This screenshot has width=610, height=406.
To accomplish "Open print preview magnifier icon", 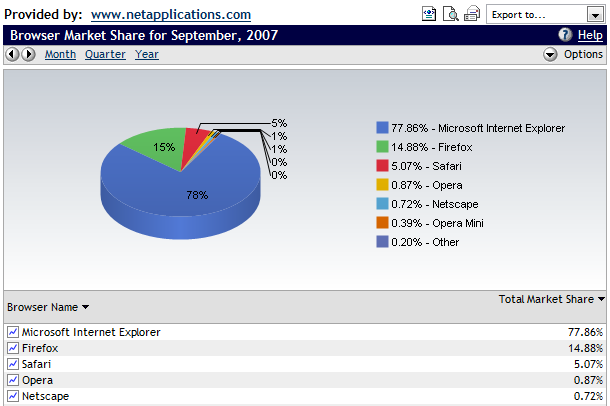I will tap(450, 14).
